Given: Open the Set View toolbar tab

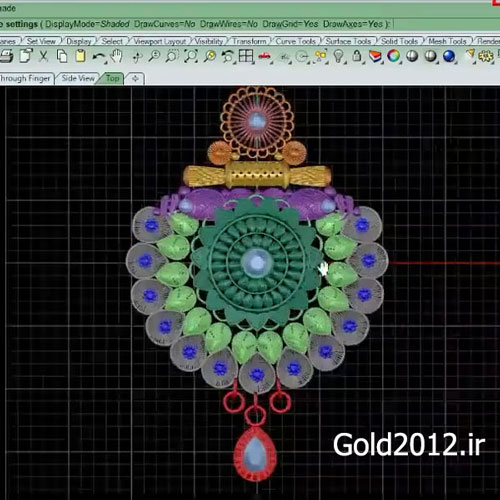Looking at the screenshot, I should 41,41.
